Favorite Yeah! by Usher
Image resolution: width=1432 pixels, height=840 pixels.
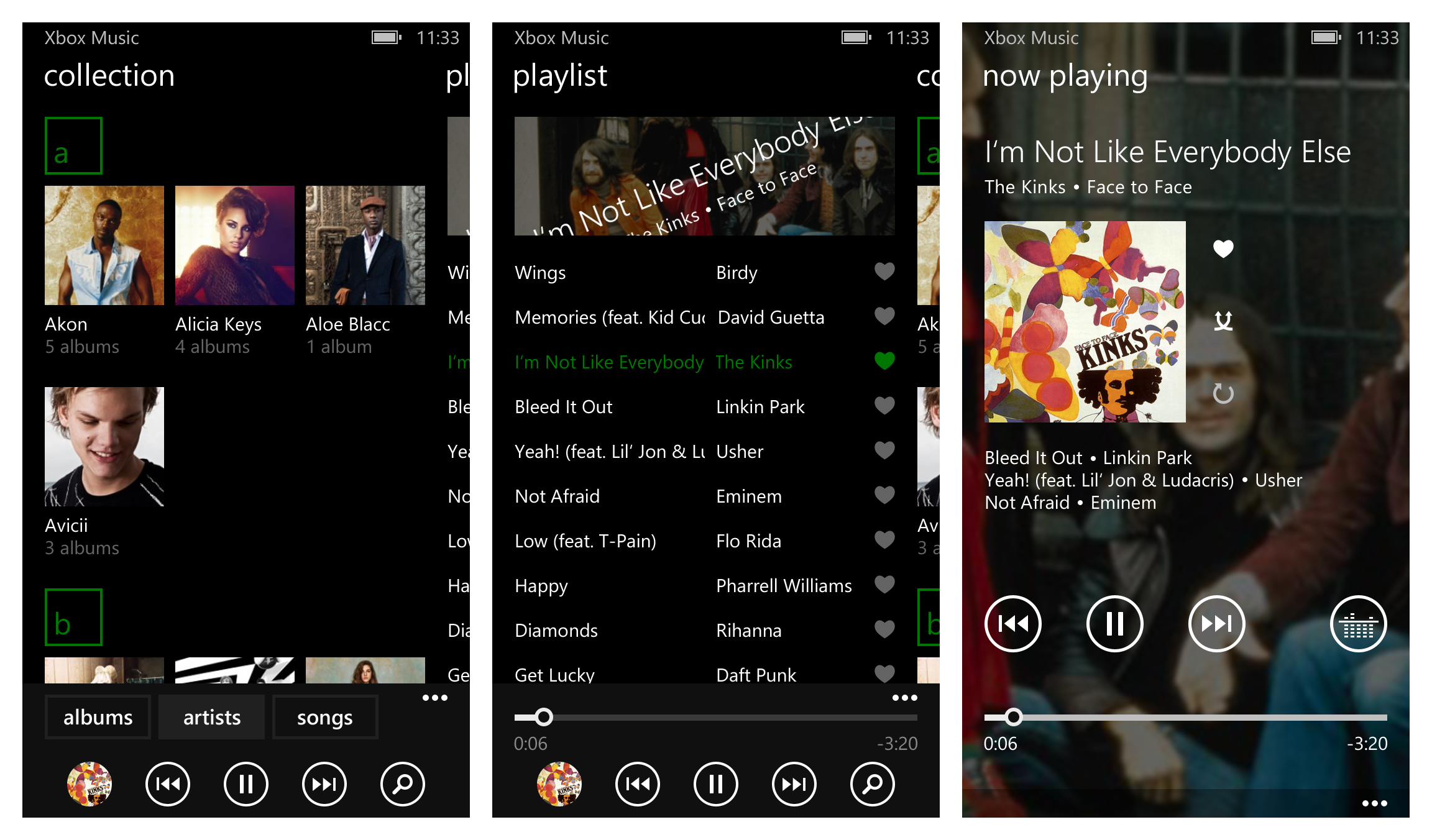(884, 450)
